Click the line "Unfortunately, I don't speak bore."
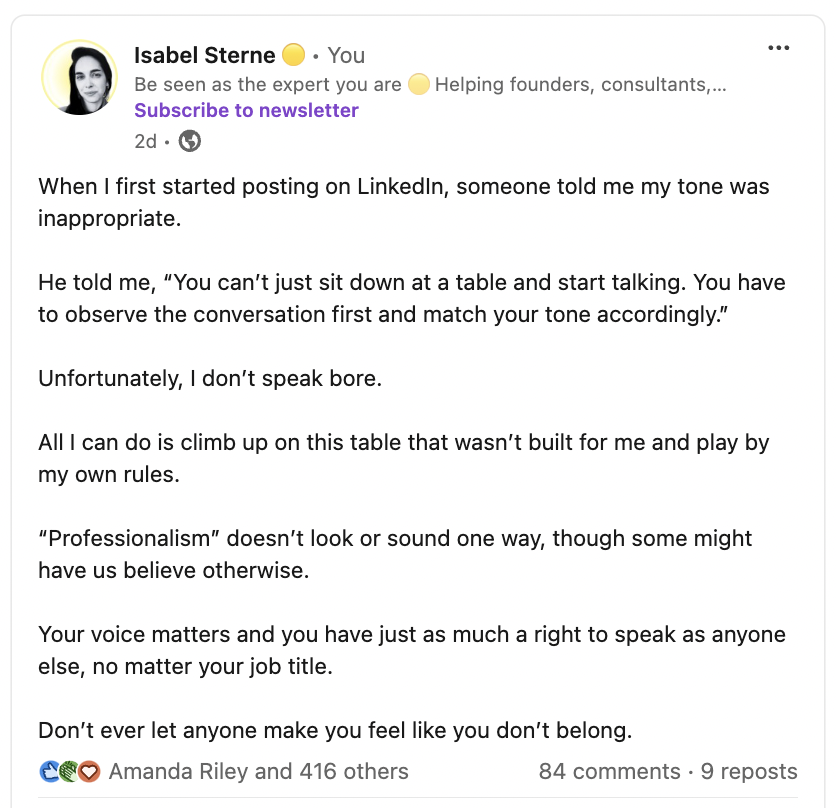Screen dimensions: 836x808 point(210,379)
